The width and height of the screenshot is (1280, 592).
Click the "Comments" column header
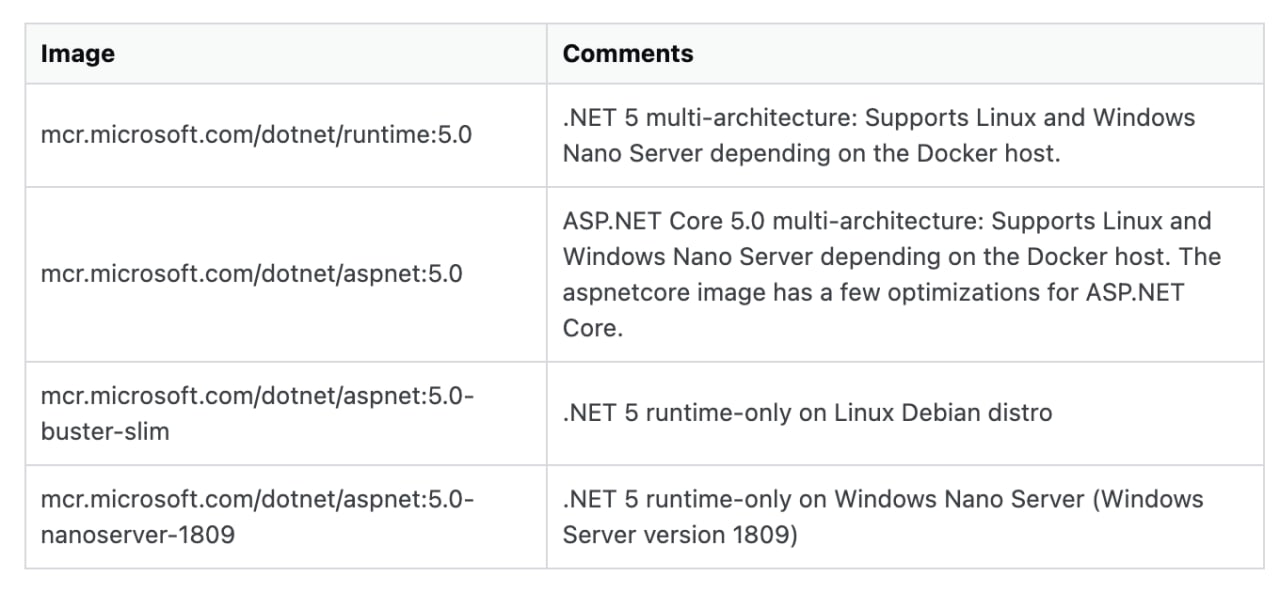click(627, 54)
